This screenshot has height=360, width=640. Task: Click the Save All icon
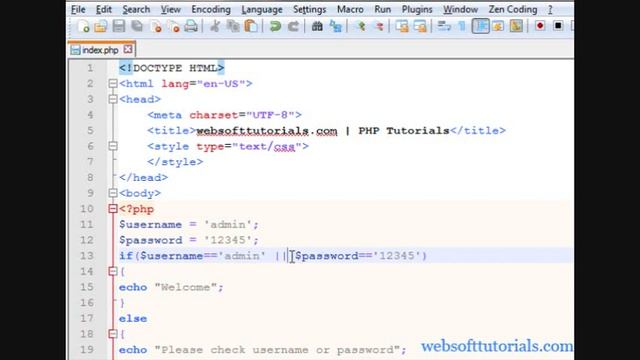tap(137, 27)
